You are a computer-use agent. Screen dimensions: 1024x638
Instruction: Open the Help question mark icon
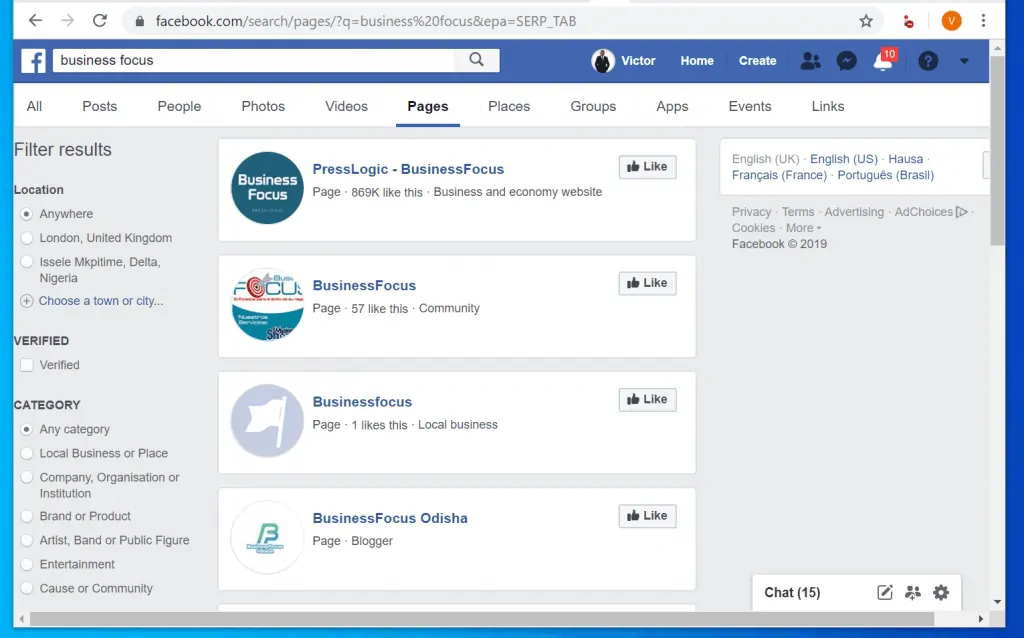[927, 60]
